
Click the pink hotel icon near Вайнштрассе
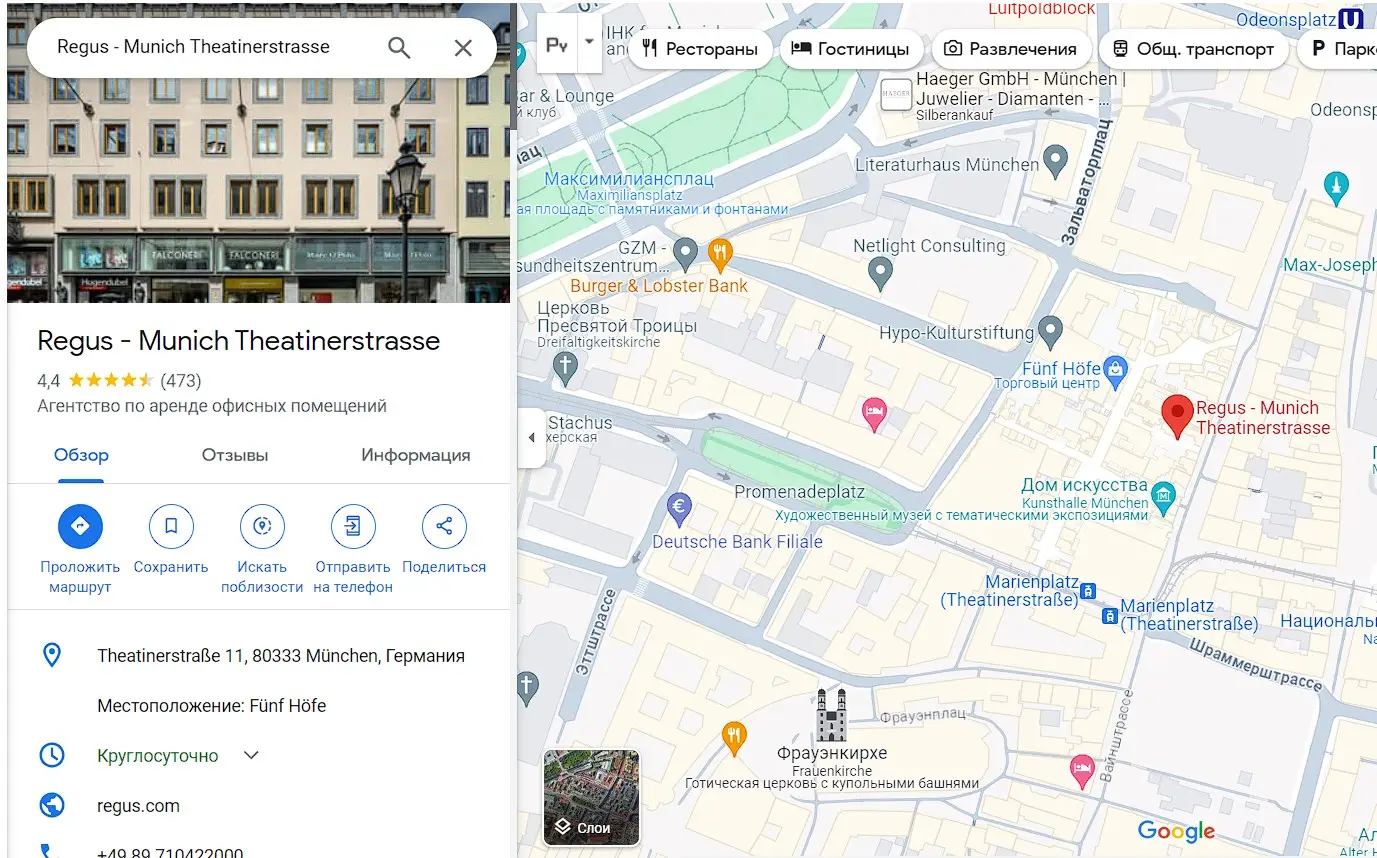1082,770
